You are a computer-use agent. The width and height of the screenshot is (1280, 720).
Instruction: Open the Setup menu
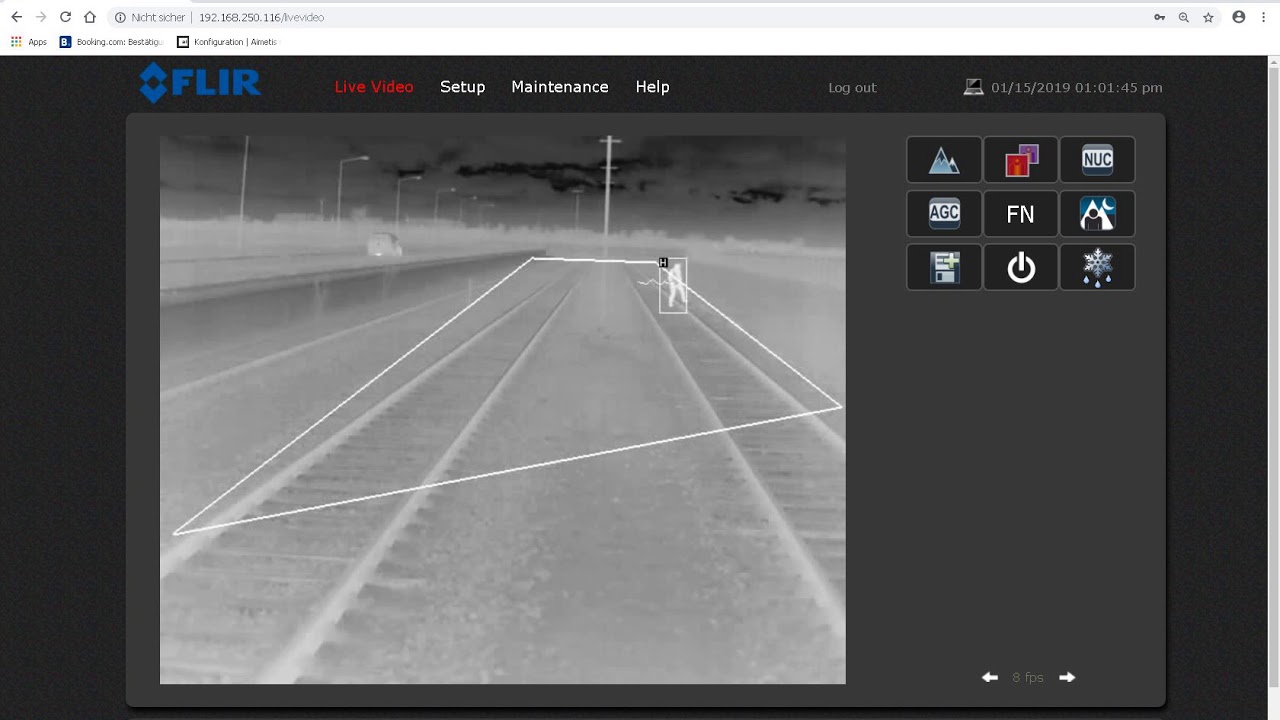click(462, 87)
